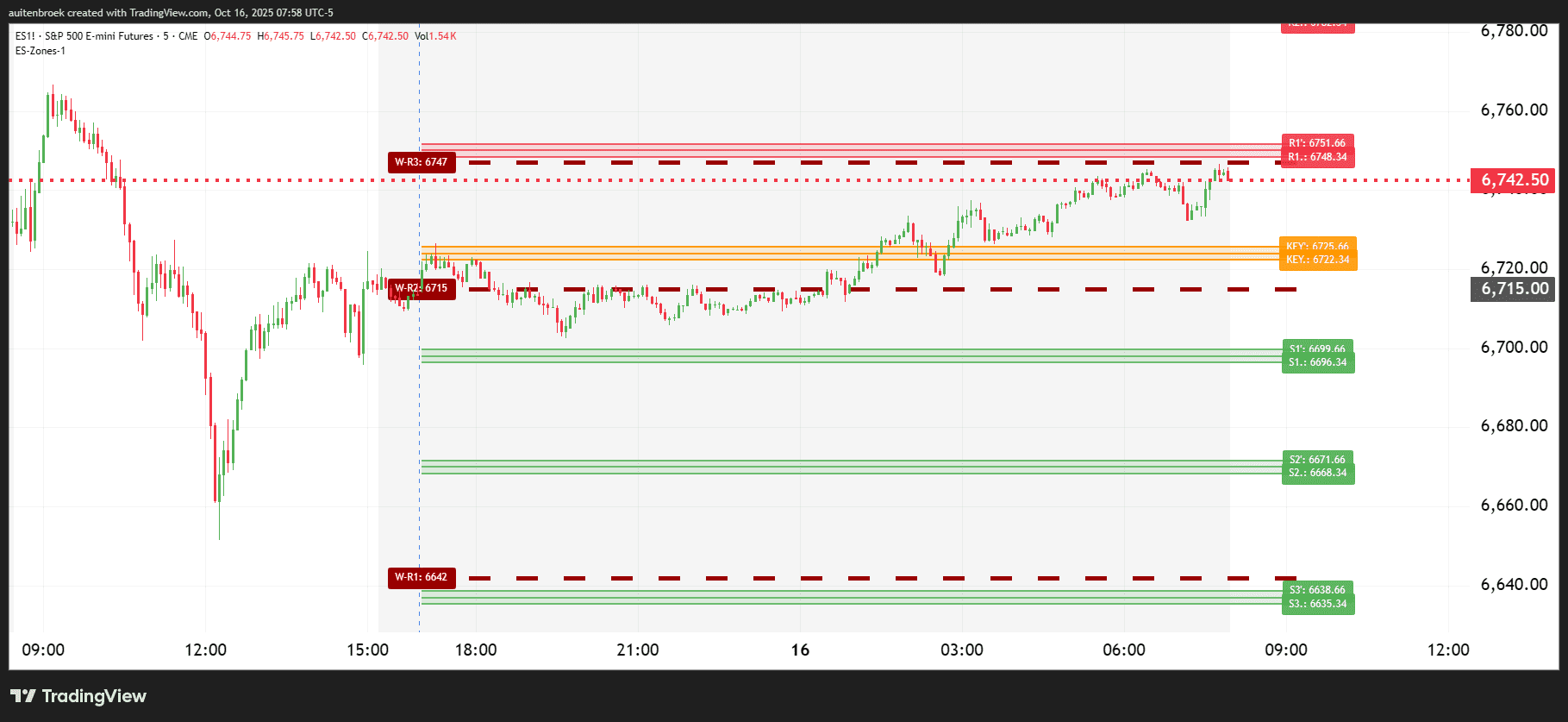Select the W-R1: 6642 level label
The height and width of the screenshot is (722, 1568).
point(422,577)
